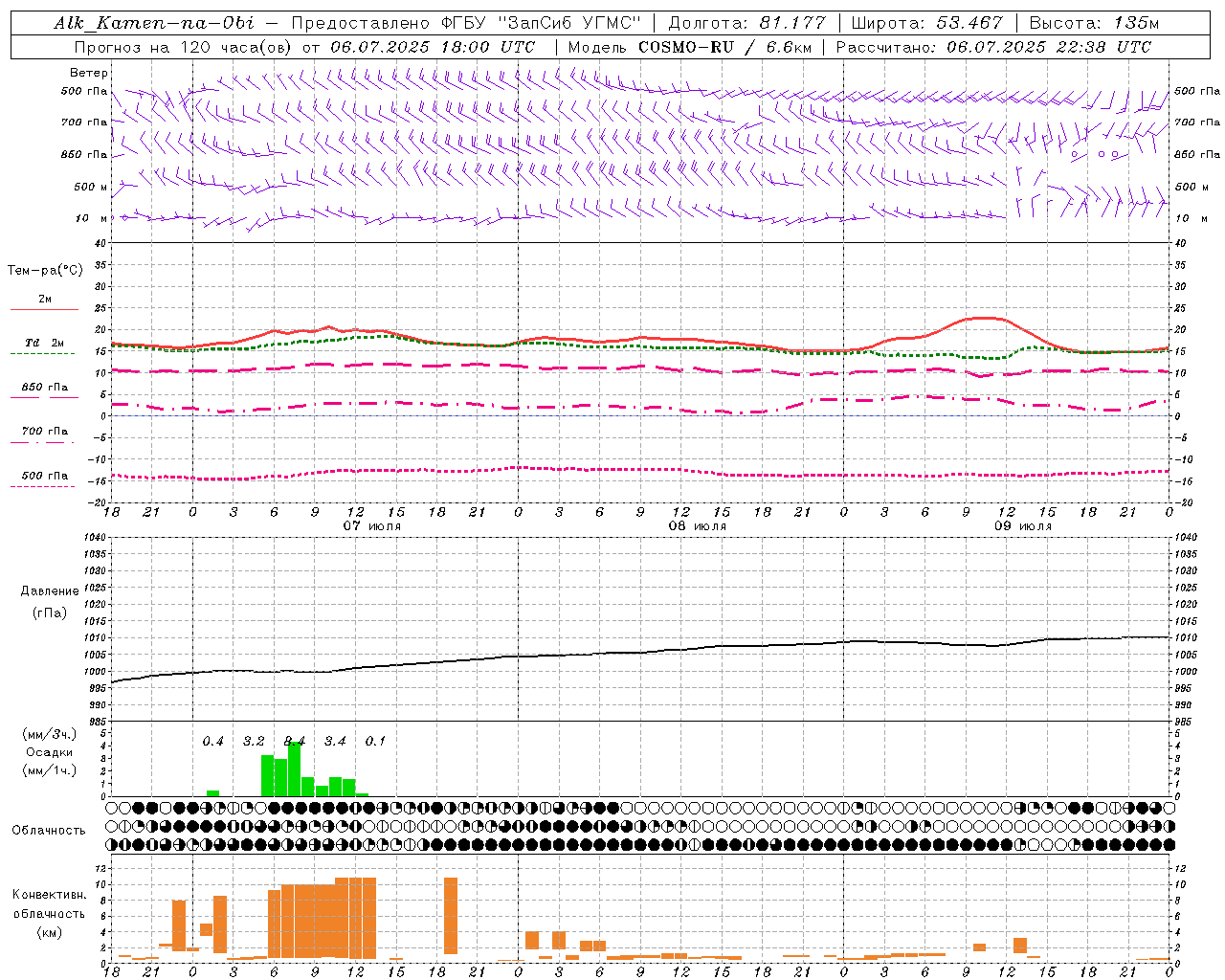Click the 8.4 precipitation total value
Image resolution: width=1225 pixels, height=980 pixels.
[295, 742]
